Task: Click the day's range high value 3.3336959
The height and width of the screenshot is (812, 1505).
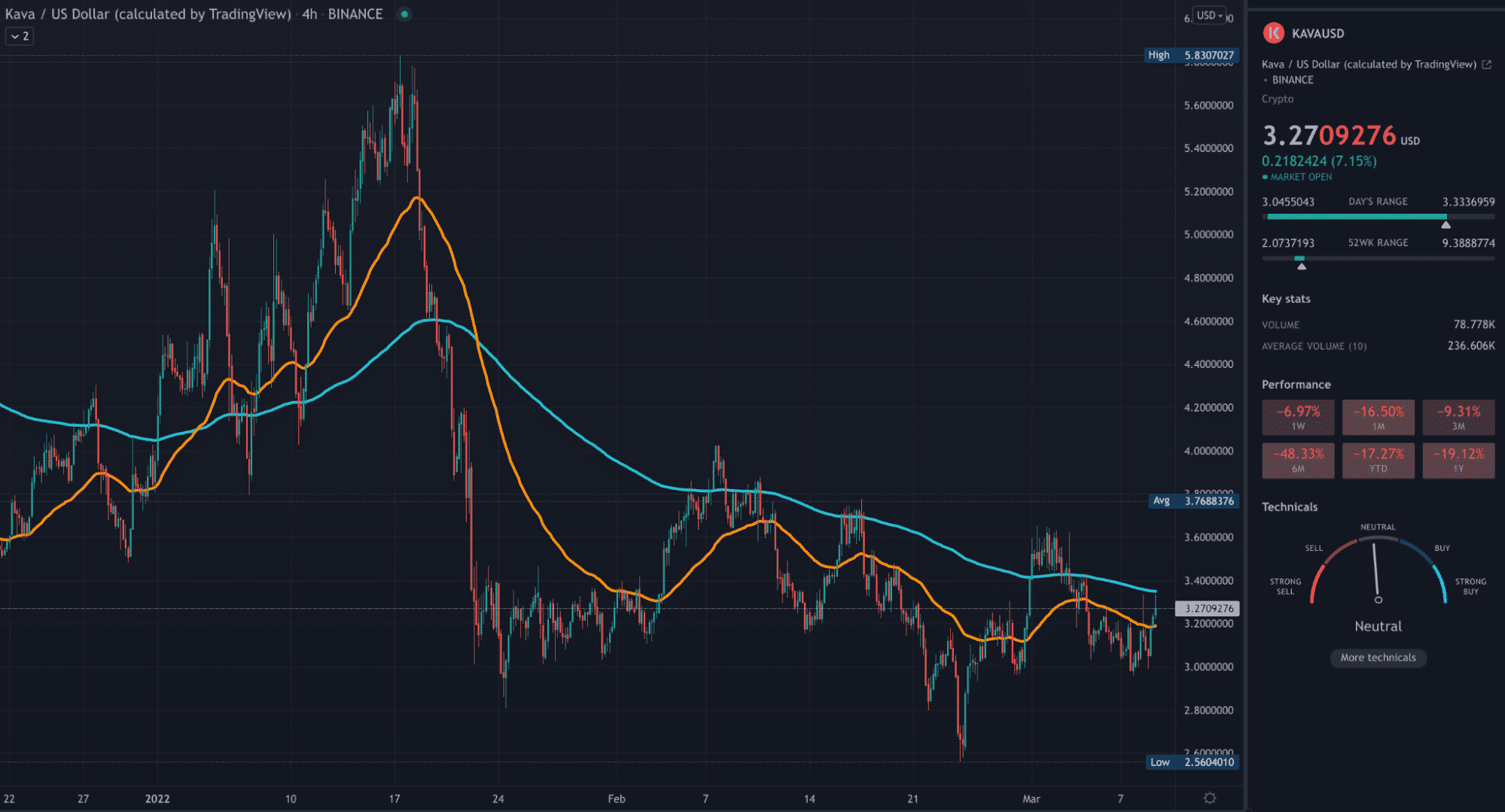Action: click(x=1468, y=202)
